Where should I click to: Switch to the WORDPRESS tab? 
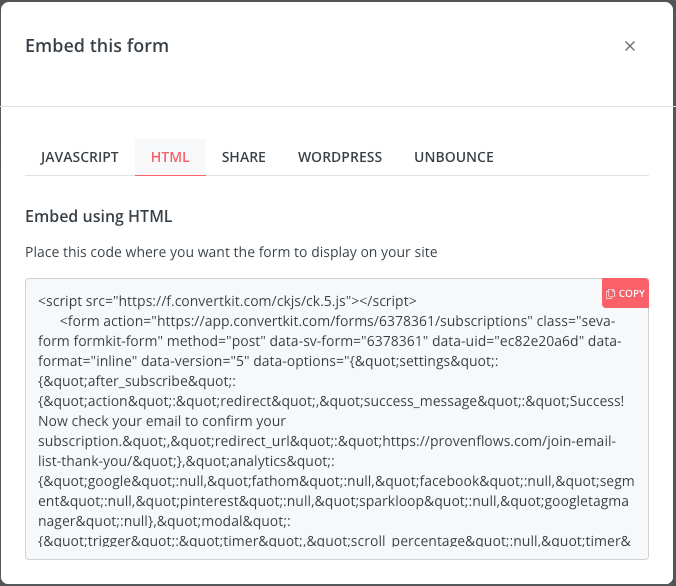point(340,157)
